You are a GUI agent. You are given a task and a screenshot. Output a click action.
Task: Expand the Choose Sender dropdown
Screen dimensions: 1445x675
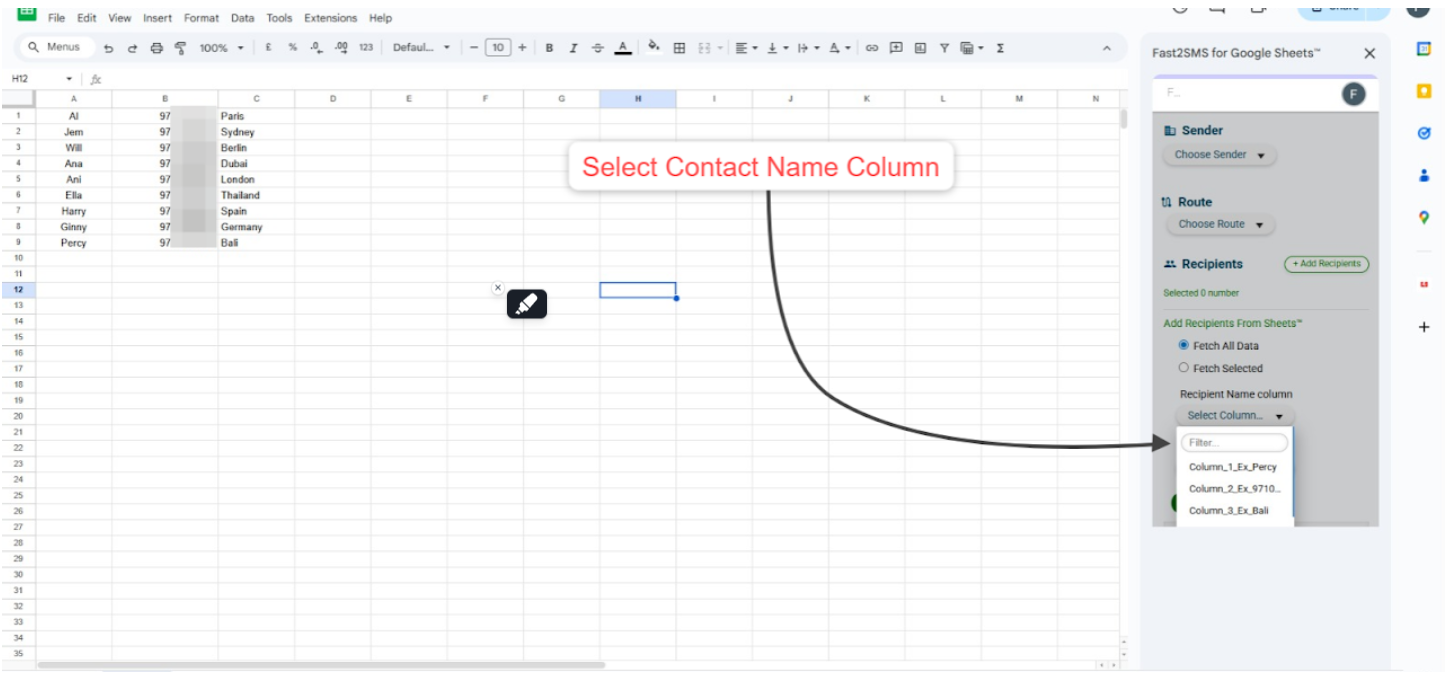point(1219,155)
